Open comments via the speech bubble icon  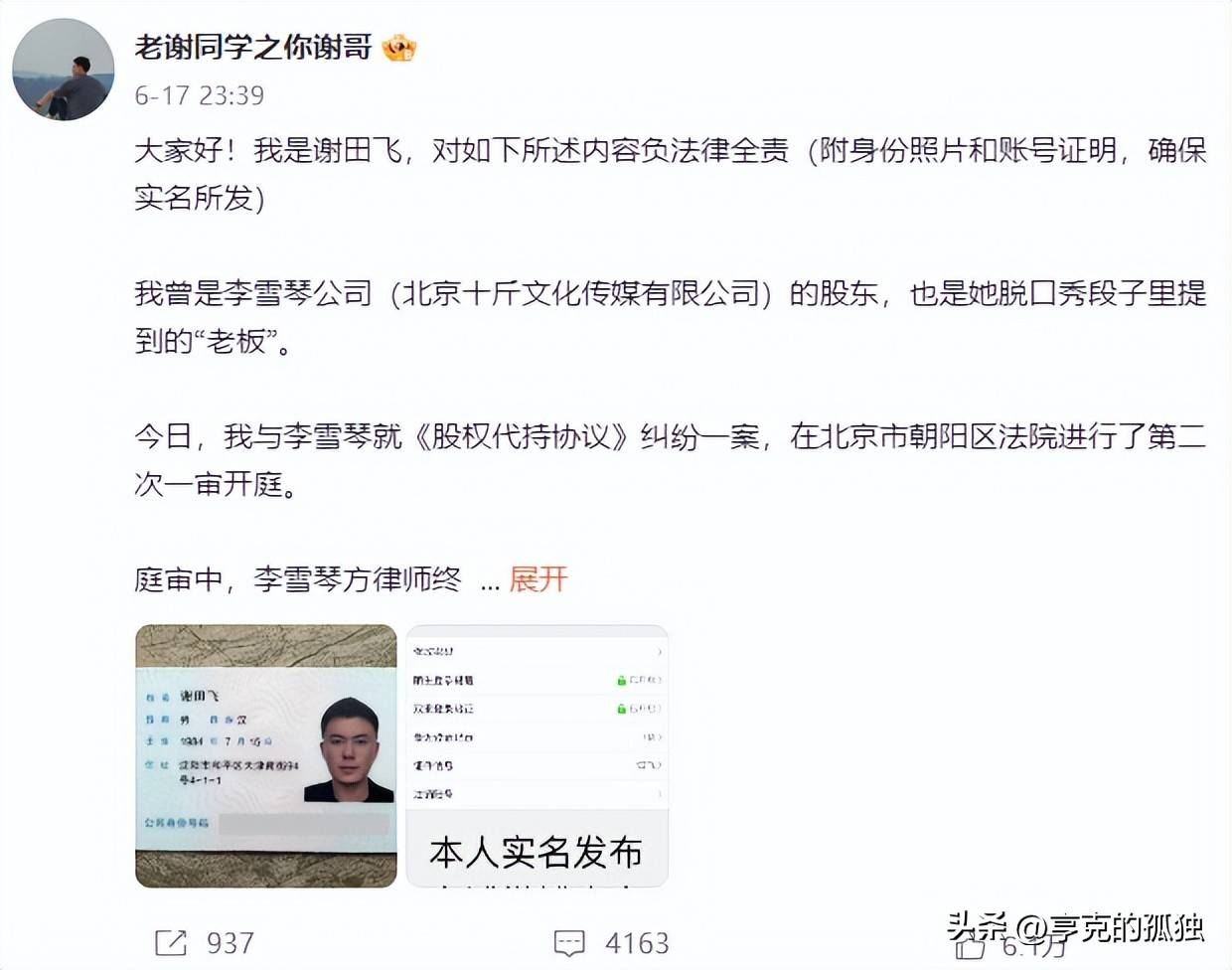(569, 943)
